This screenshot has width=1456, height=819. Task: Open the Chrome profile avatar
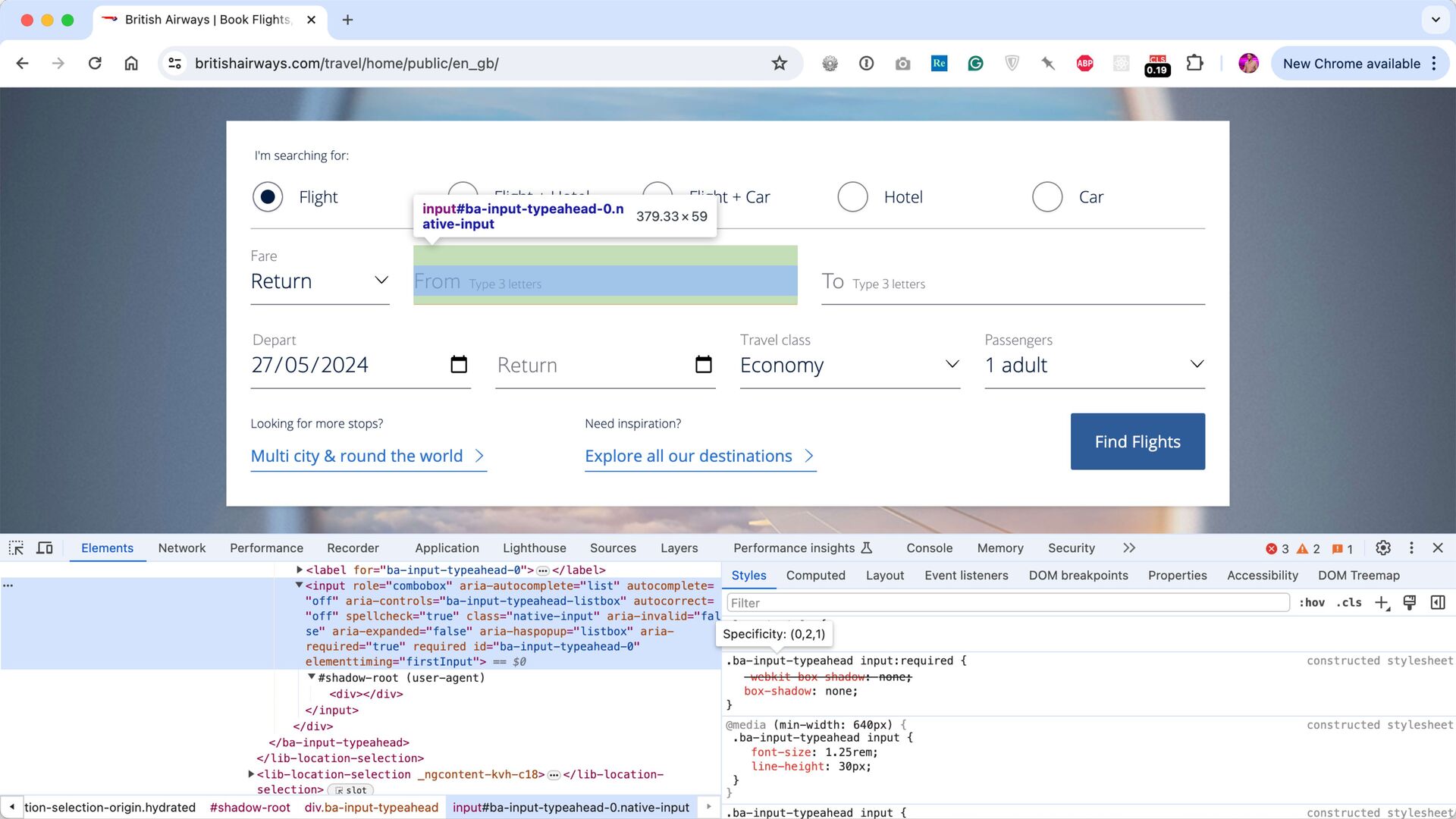[1248, 64]
